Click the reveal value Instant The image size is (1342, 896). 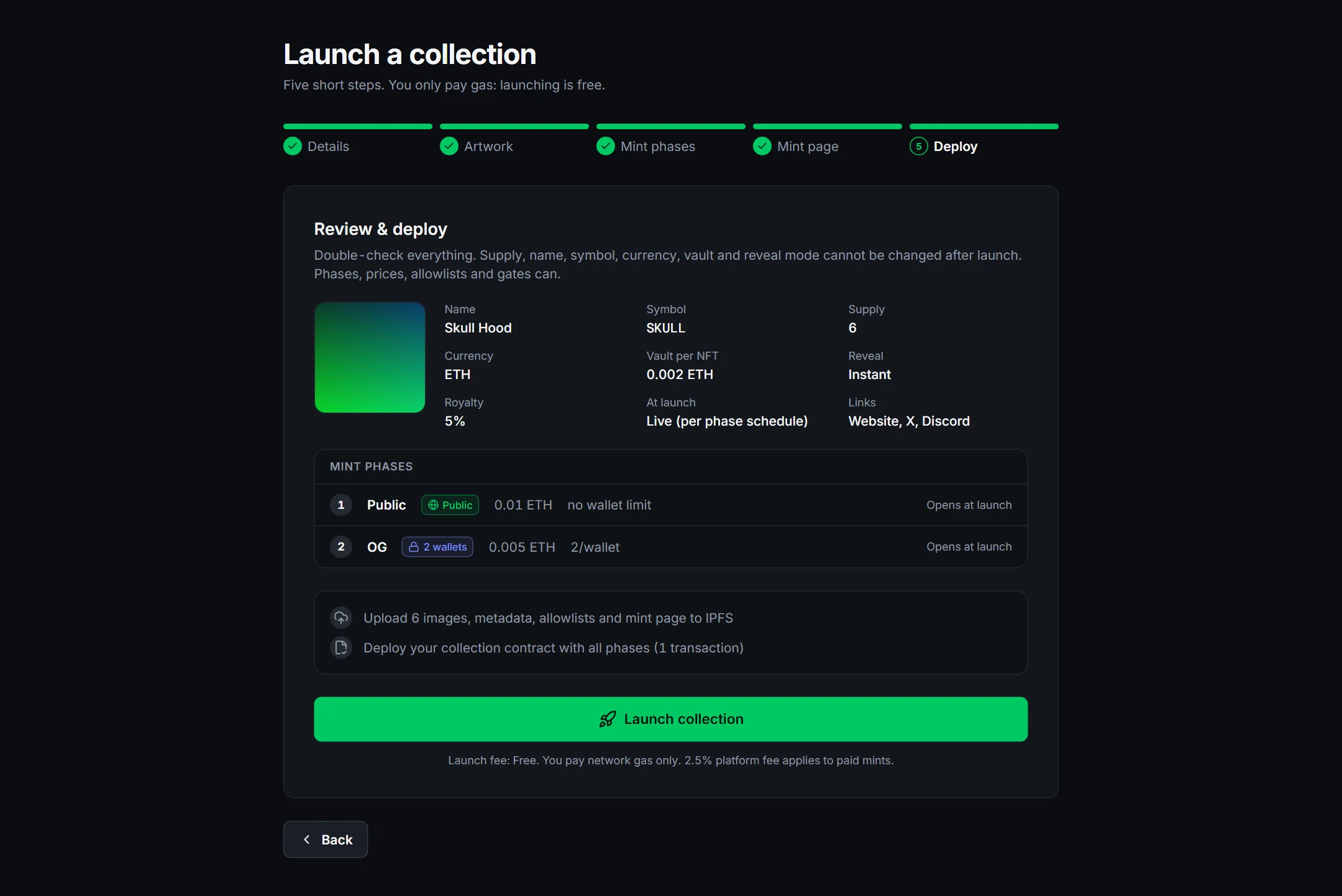869,375
